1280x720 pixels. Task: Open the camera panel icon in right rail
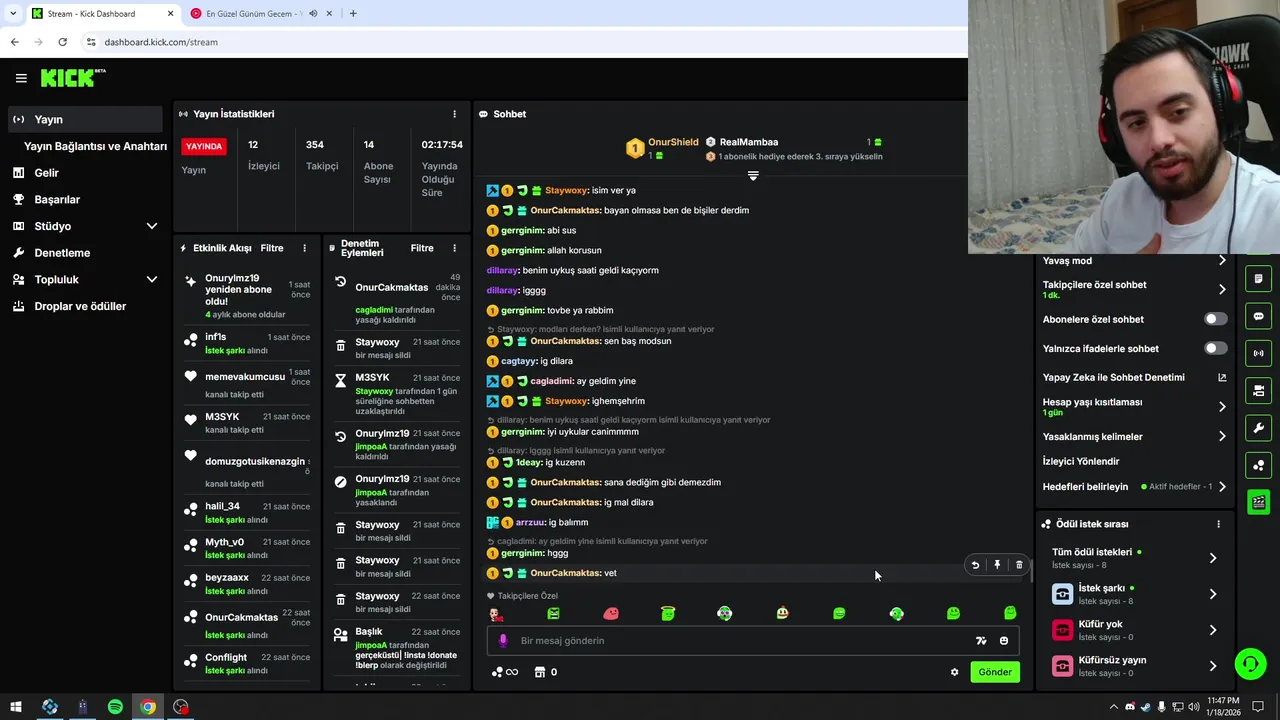point(1259,390)
